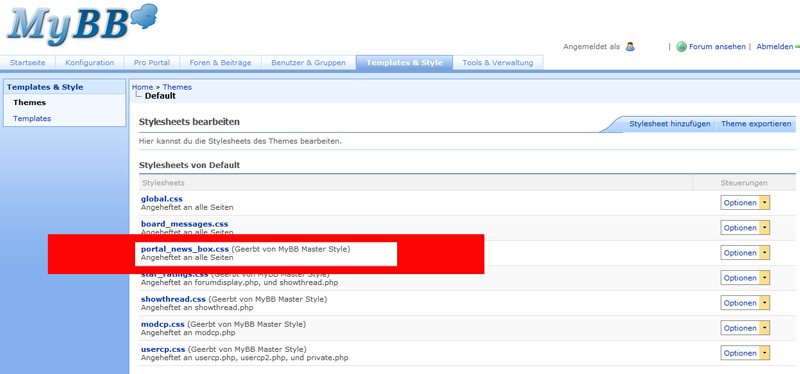Viewport: 800px width, 374px height.
Task: Open the Tools & Verwaltung tab
Action: 497,63
